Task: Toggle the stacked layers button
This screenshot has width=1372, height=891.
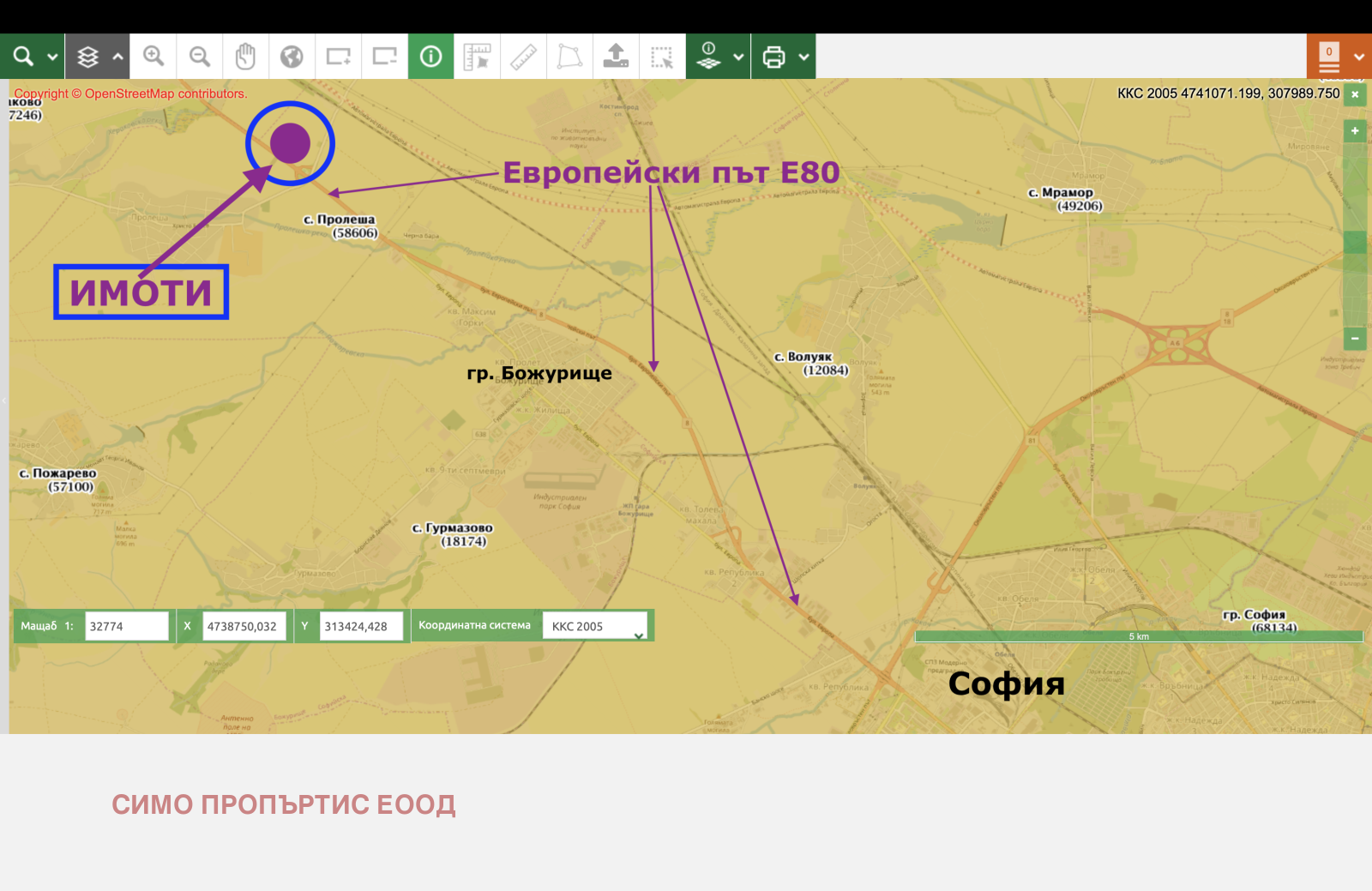Action: click(x=87, y=57)
